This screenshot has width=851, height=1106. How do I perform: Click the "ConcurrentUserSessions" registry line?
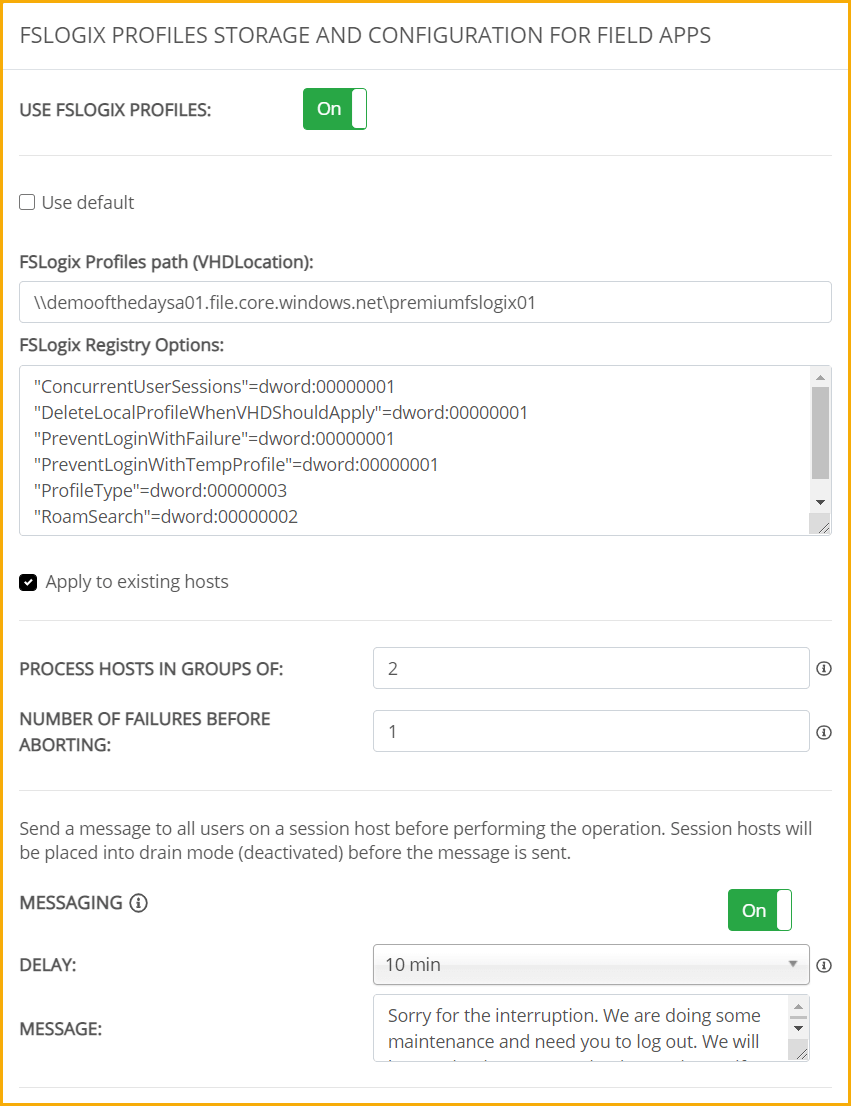coord(215,387)
